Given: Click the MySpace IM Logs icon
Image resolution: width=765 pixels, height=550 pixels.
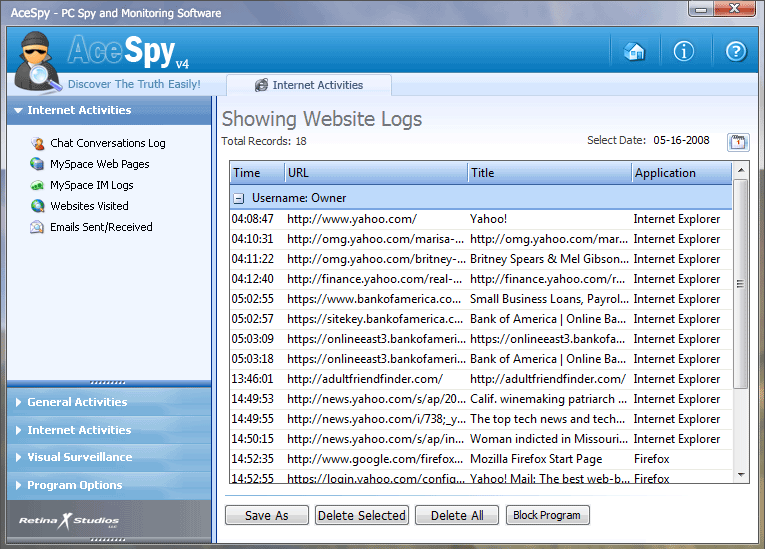Looking at the screenshot, I should 37,185.
